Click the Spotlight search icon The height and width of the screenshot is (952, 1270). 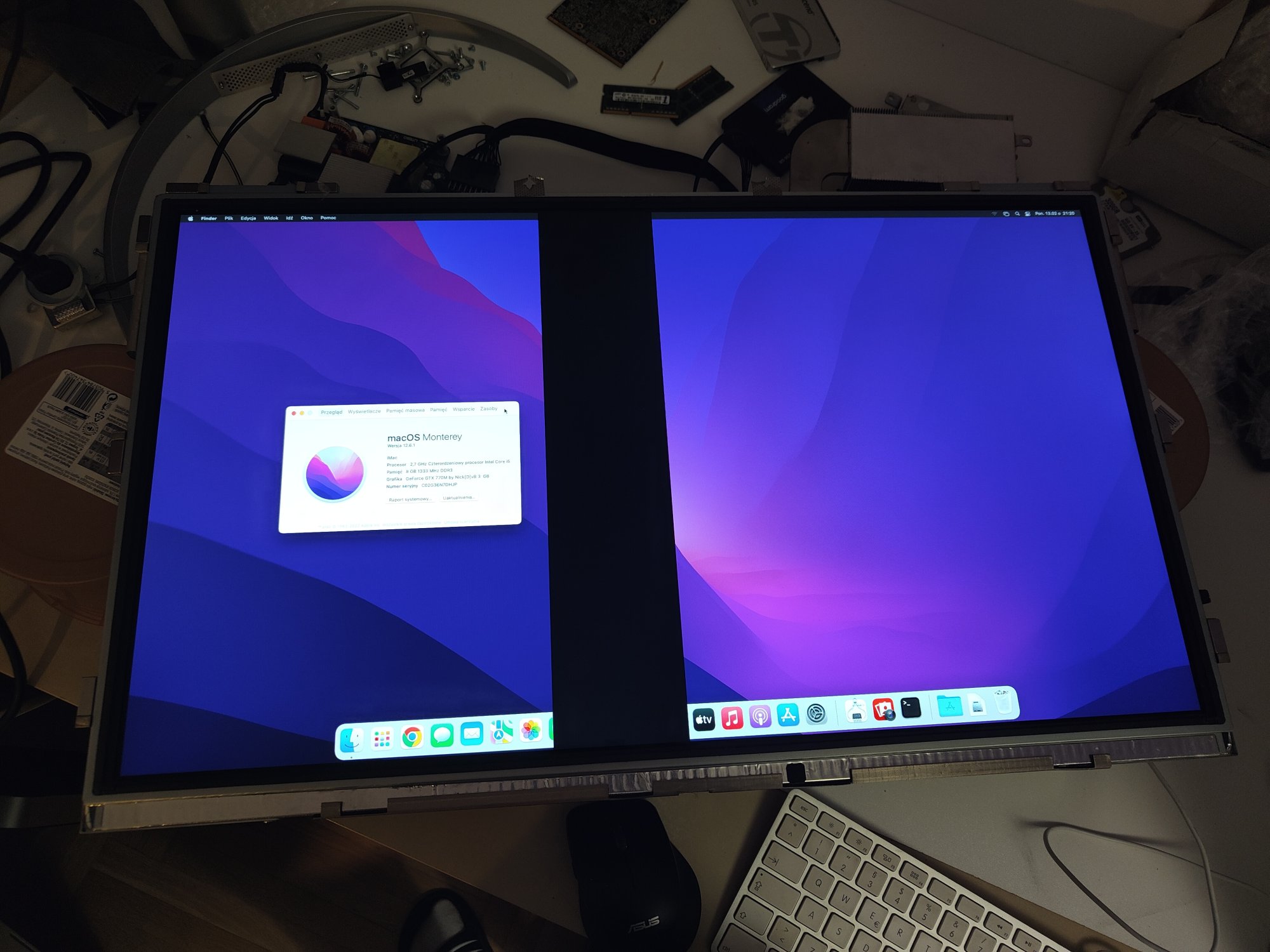pos(1017,214)
